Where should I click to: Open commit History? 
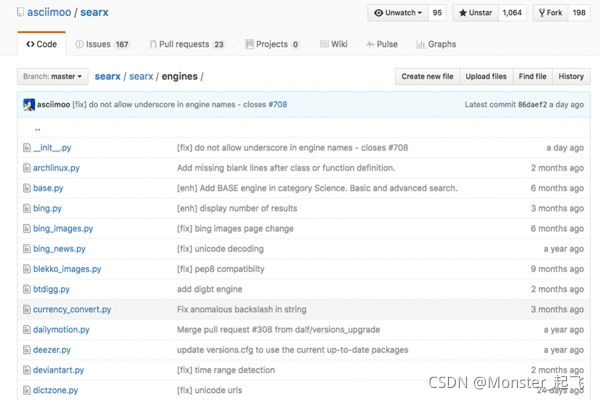[x=571, y=77]
